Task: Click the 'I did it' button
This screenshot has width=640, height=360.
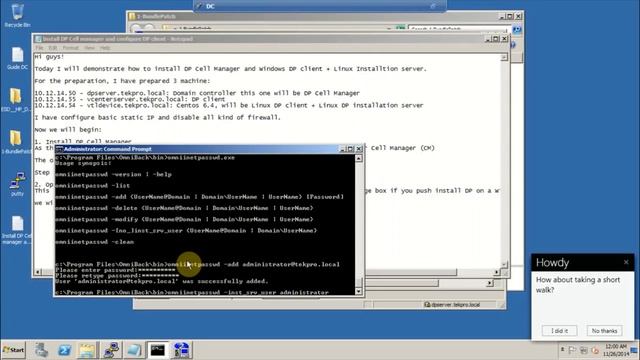Action: (x=559, y=331)
